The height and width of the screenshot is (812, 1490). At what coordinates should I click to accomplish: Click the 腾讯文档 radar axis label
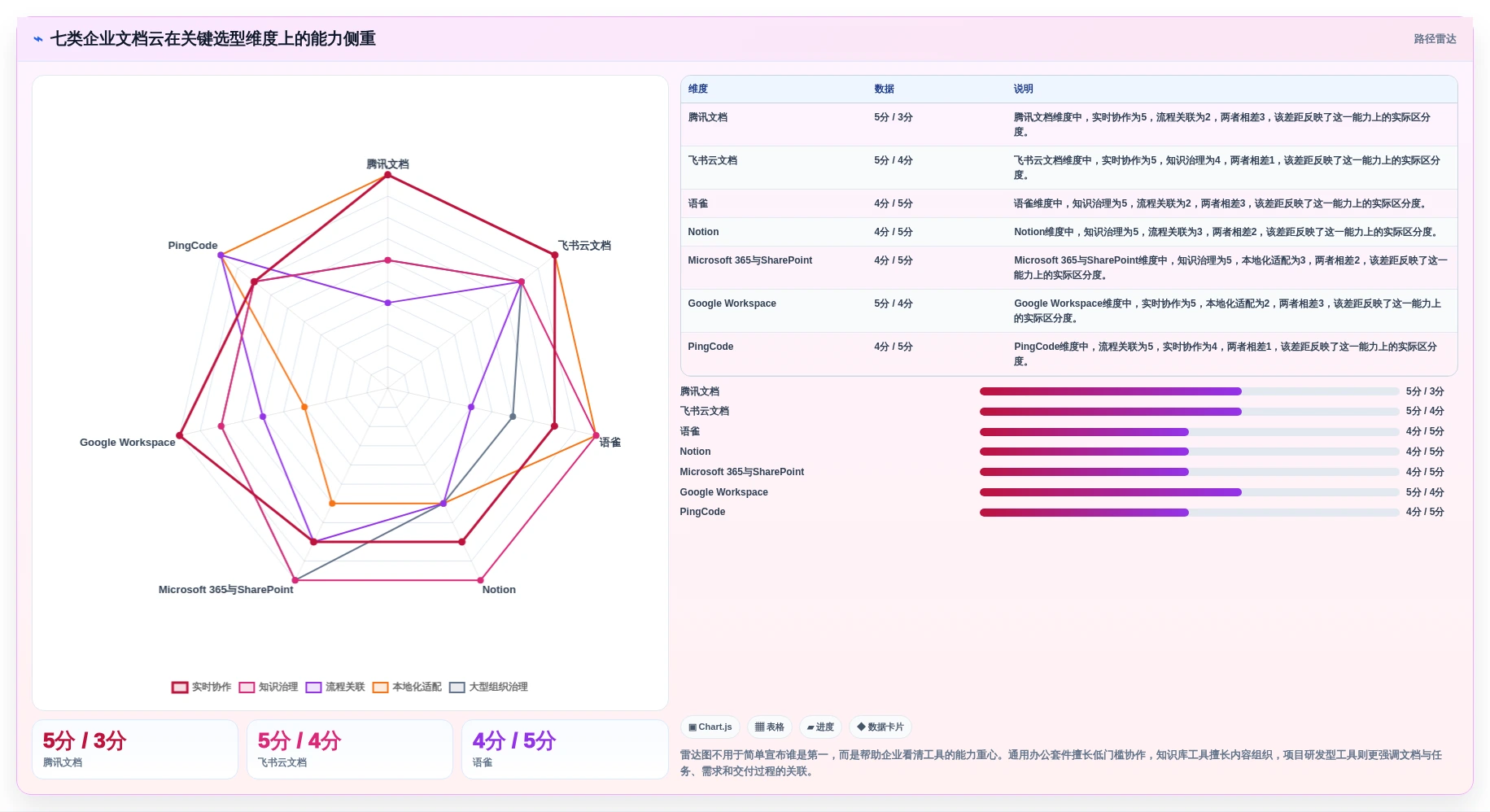(x=387, y=164)
